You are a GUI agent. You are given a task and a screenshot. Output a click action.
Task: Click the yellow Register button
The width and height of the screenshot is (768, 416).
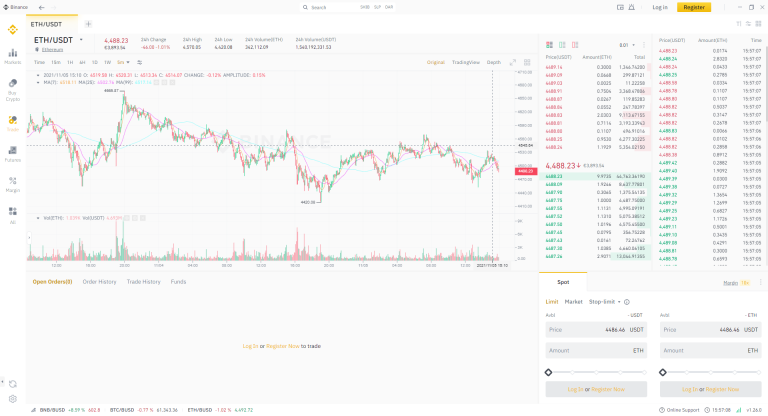click(694, 7)
